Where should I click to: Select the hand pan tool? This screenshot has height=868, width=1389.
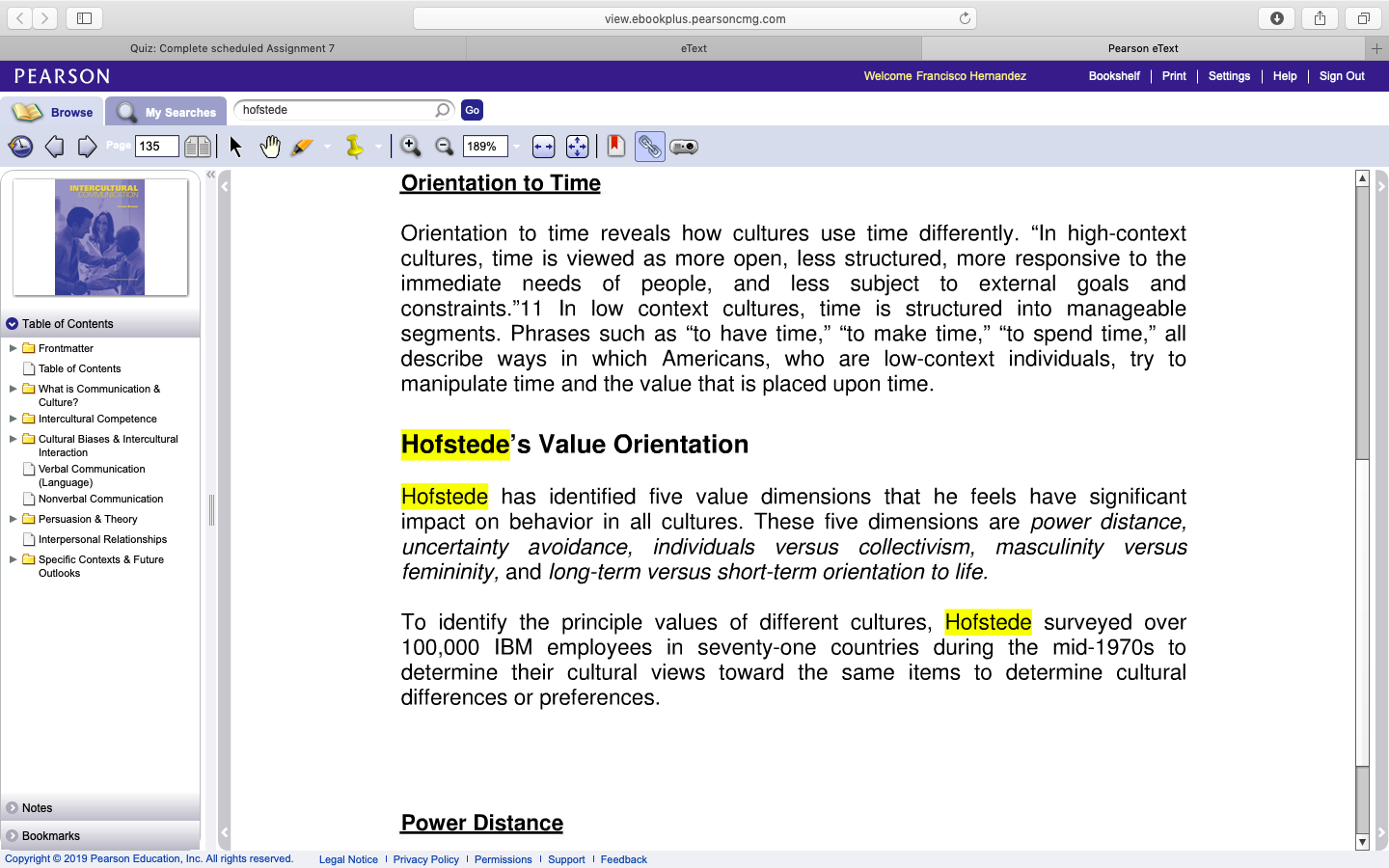[x=270, y=147]
